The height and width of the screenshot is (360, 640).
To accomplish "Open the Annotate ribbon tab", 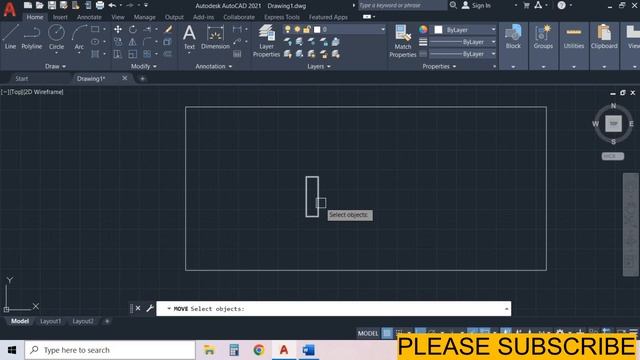I will coord(89,17).
